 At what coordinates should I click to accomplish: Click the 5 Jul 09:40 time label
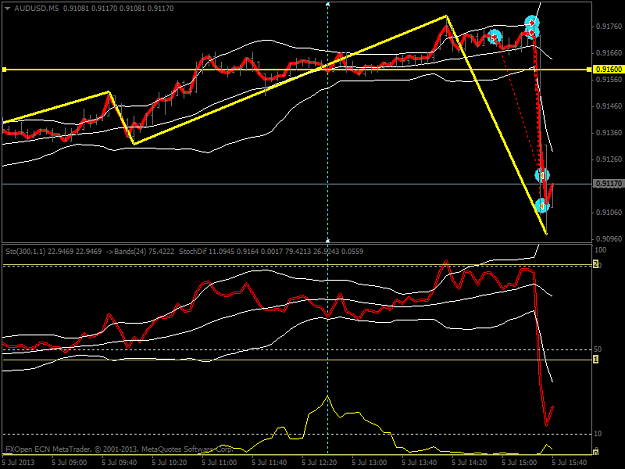point(119,462)
